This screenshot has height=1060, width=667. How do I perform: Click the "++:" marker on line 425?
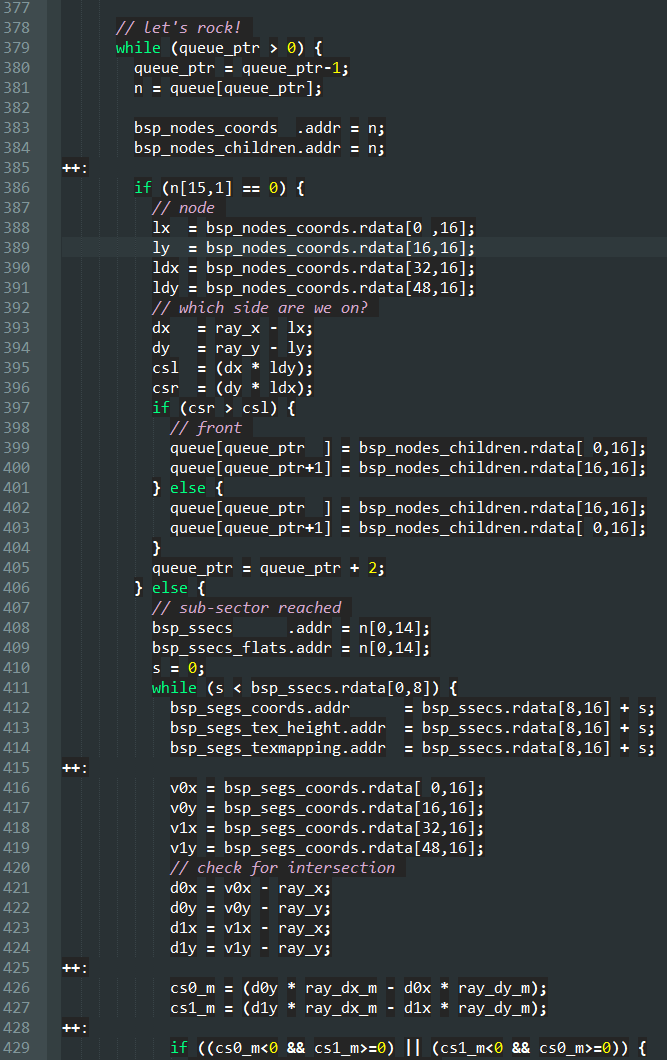click(x=75, y=968)
